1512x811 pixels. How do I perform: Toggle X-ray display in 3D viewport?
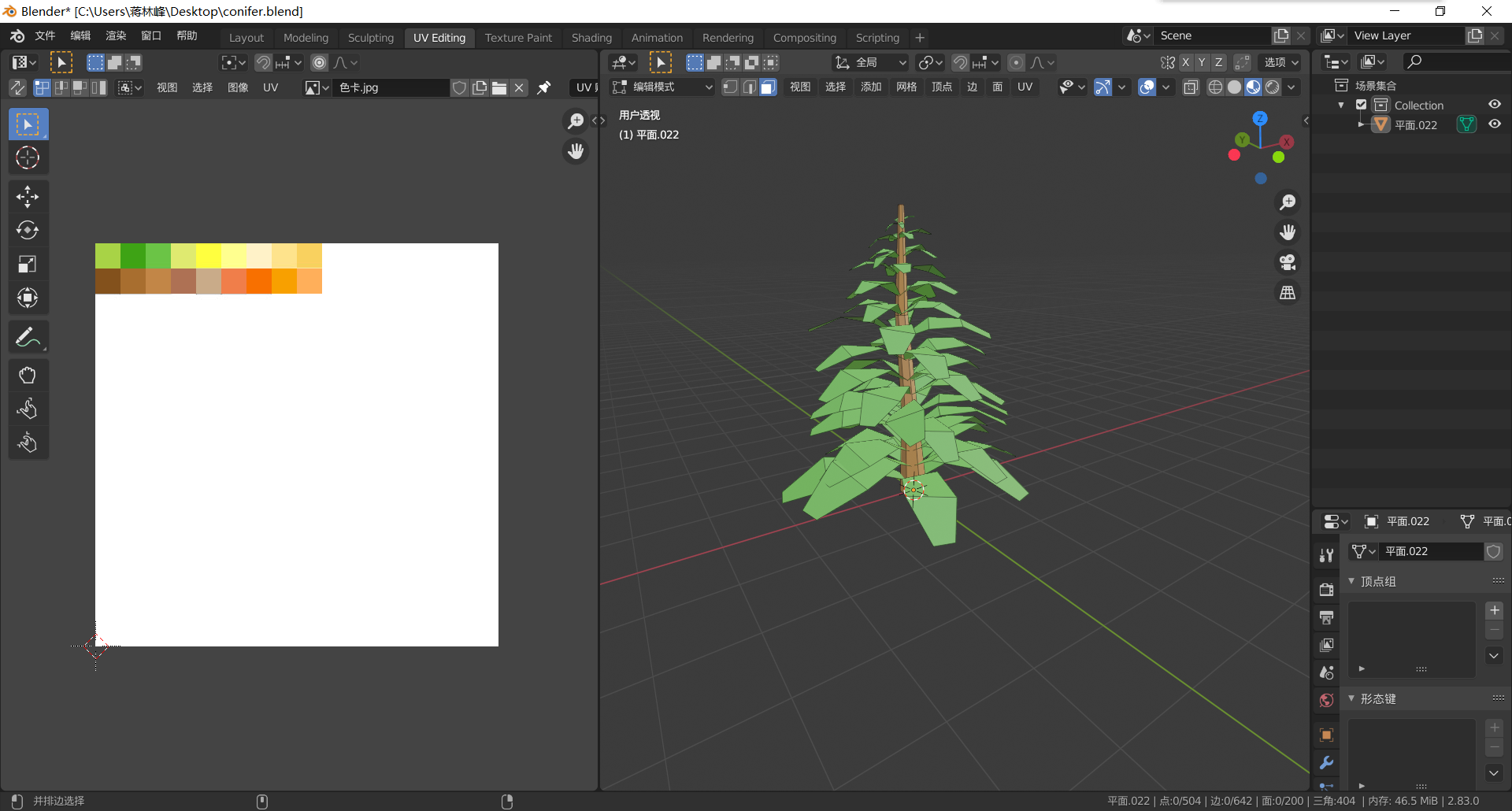(1191, 87)
